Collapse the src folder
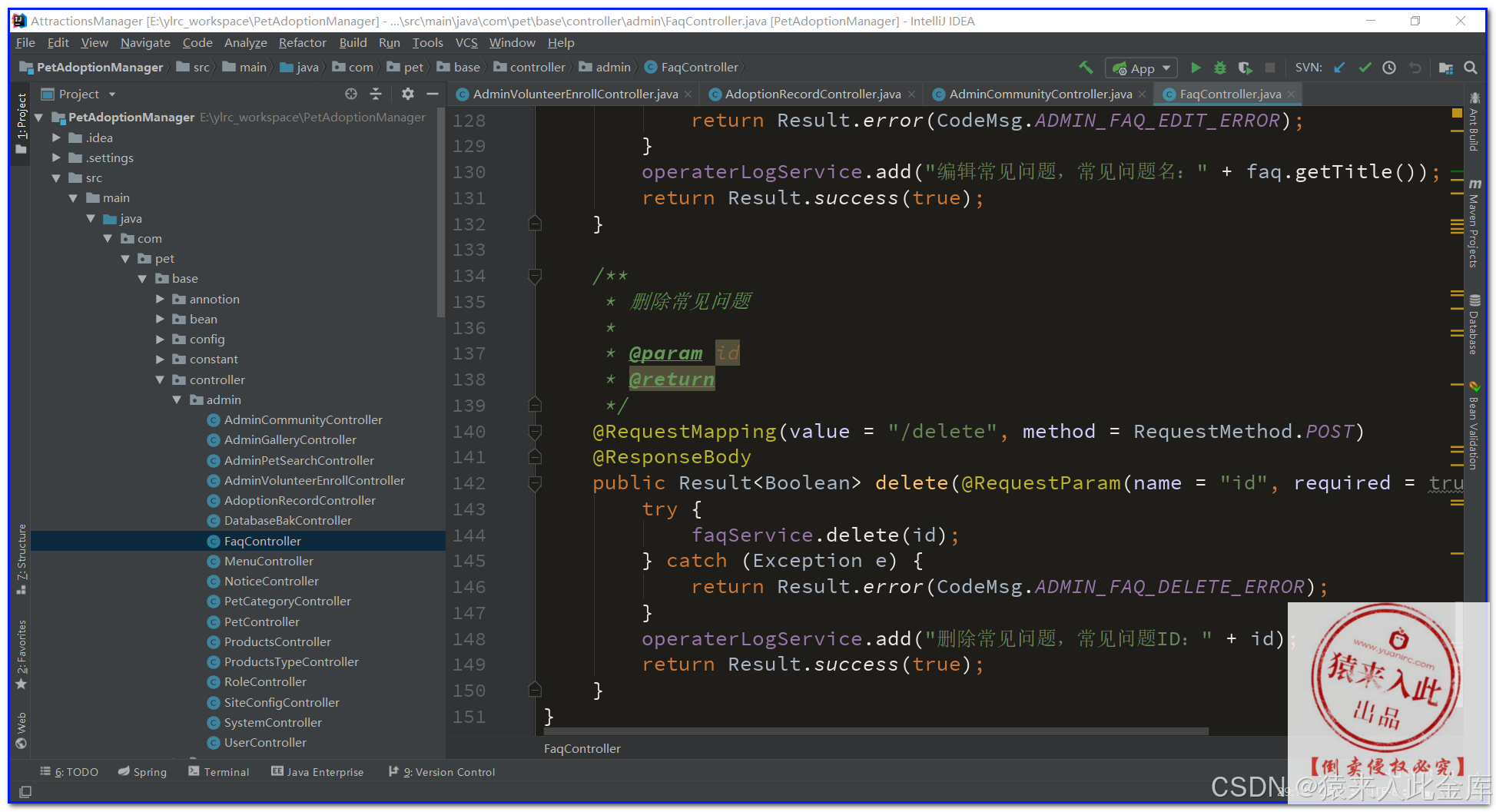Image resolution: width=1496 pixels, height=812 pixels. click(56, 177)
